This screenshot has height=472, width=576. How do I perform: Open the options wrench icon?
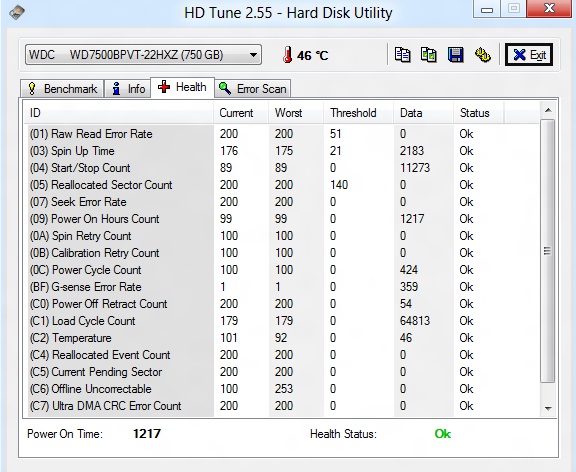click(x=482, y=55)
